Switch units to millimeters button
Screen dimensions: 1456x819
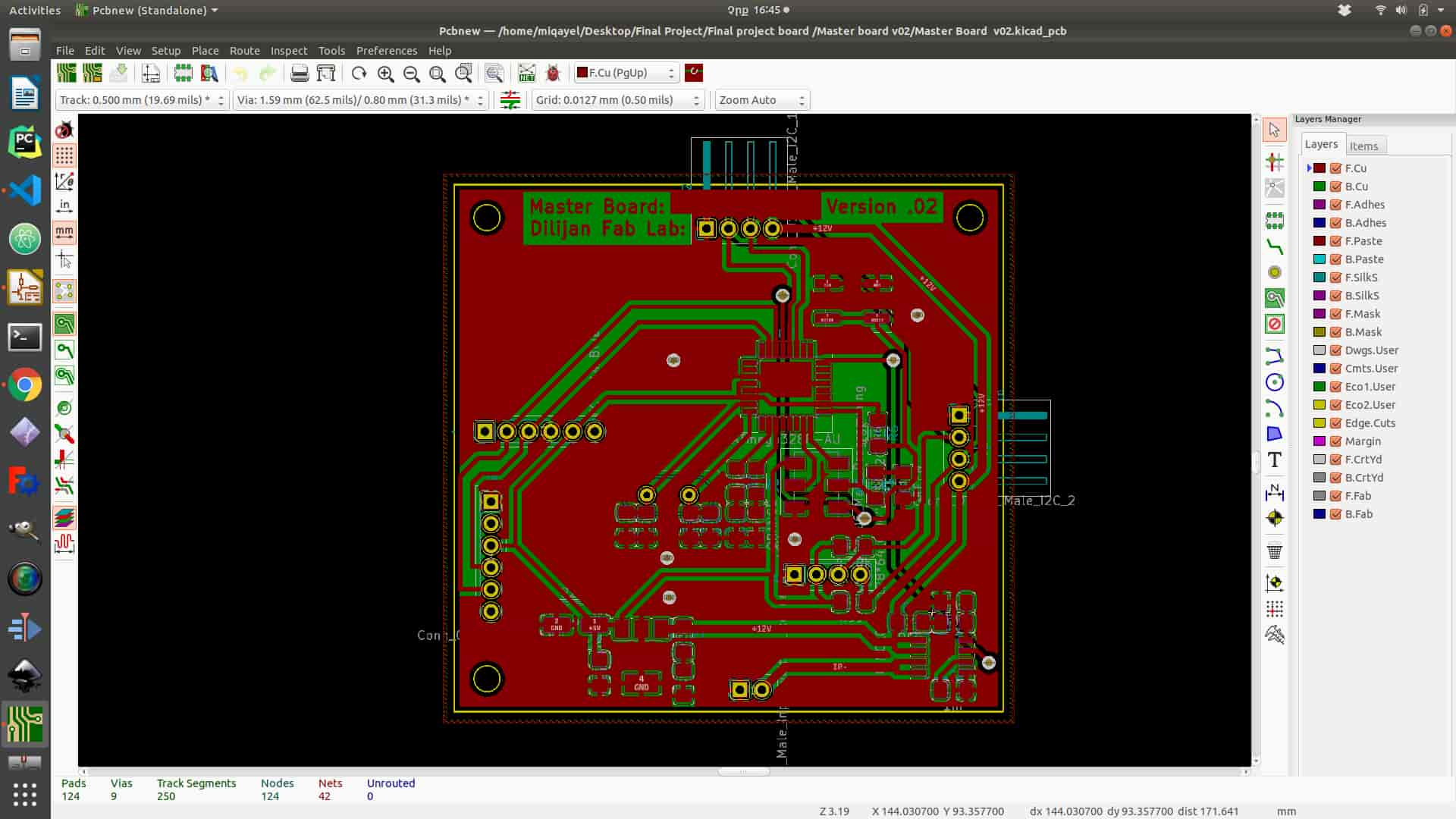coord(64,231)
